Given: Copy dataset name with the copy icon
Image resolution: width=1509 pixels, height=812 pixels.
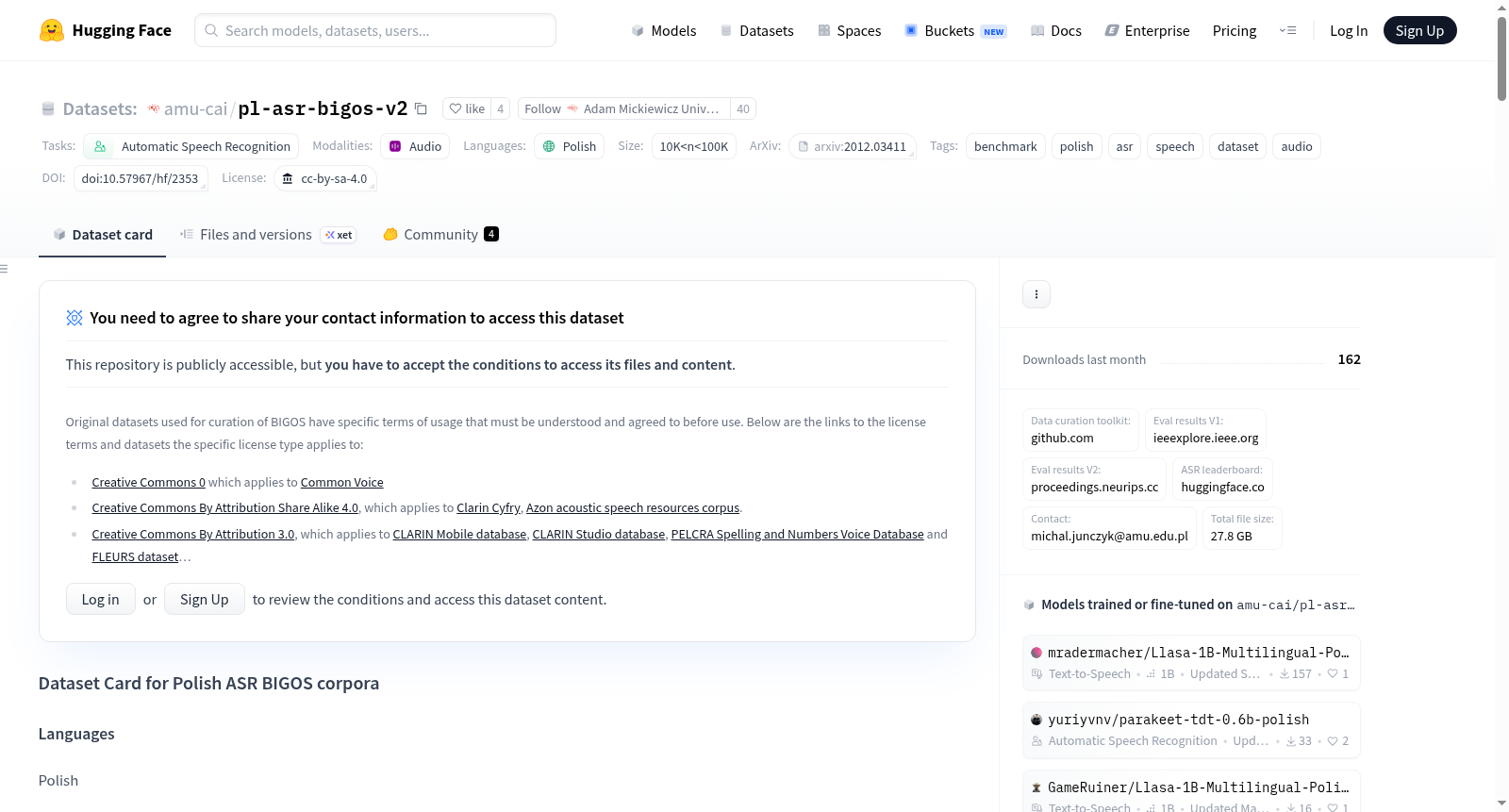Looking at the screenshot, I should pyautogui.click(x=422, y=108).
